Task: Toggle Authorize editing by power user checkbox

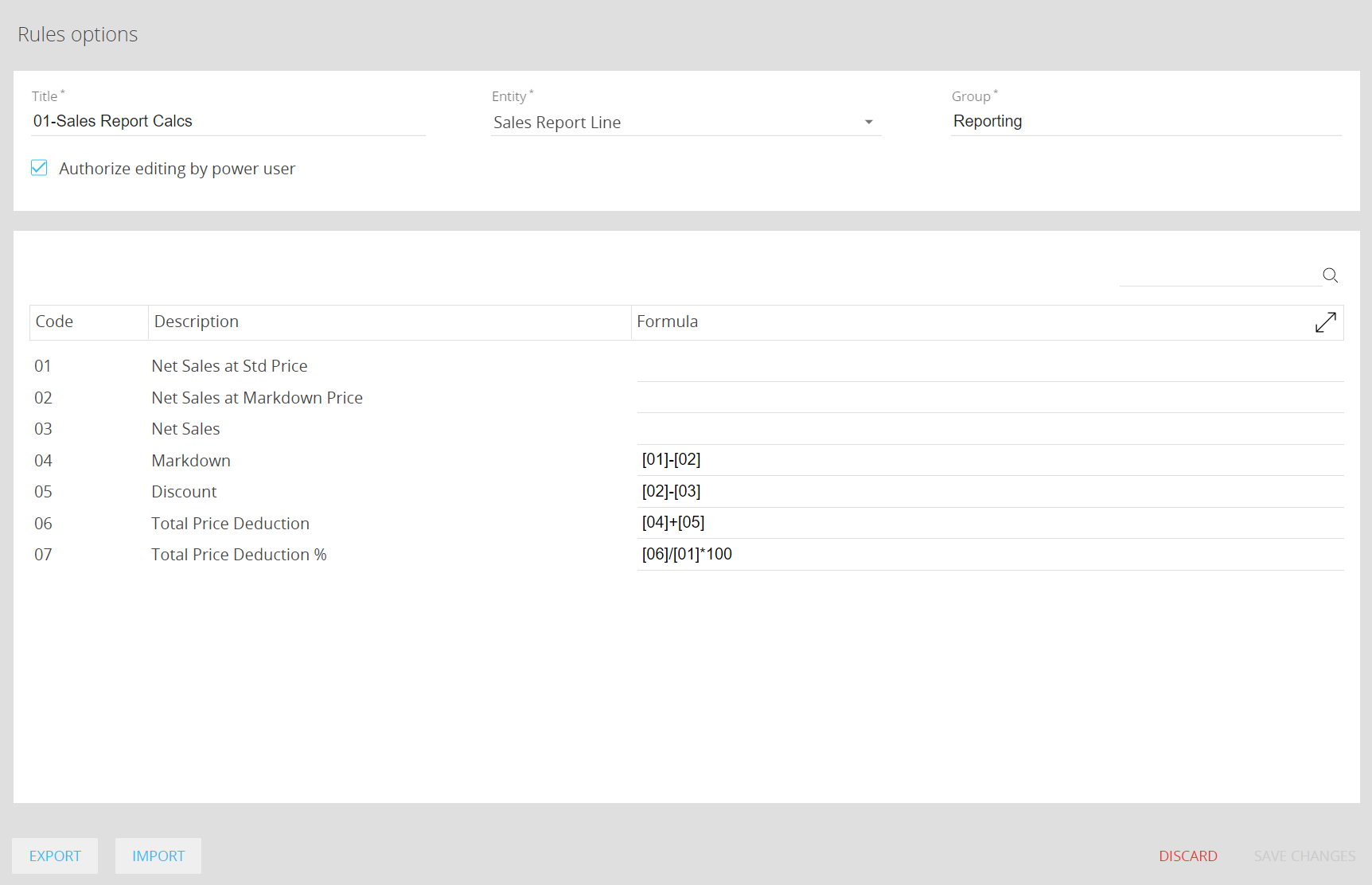Action: (39, 168)
